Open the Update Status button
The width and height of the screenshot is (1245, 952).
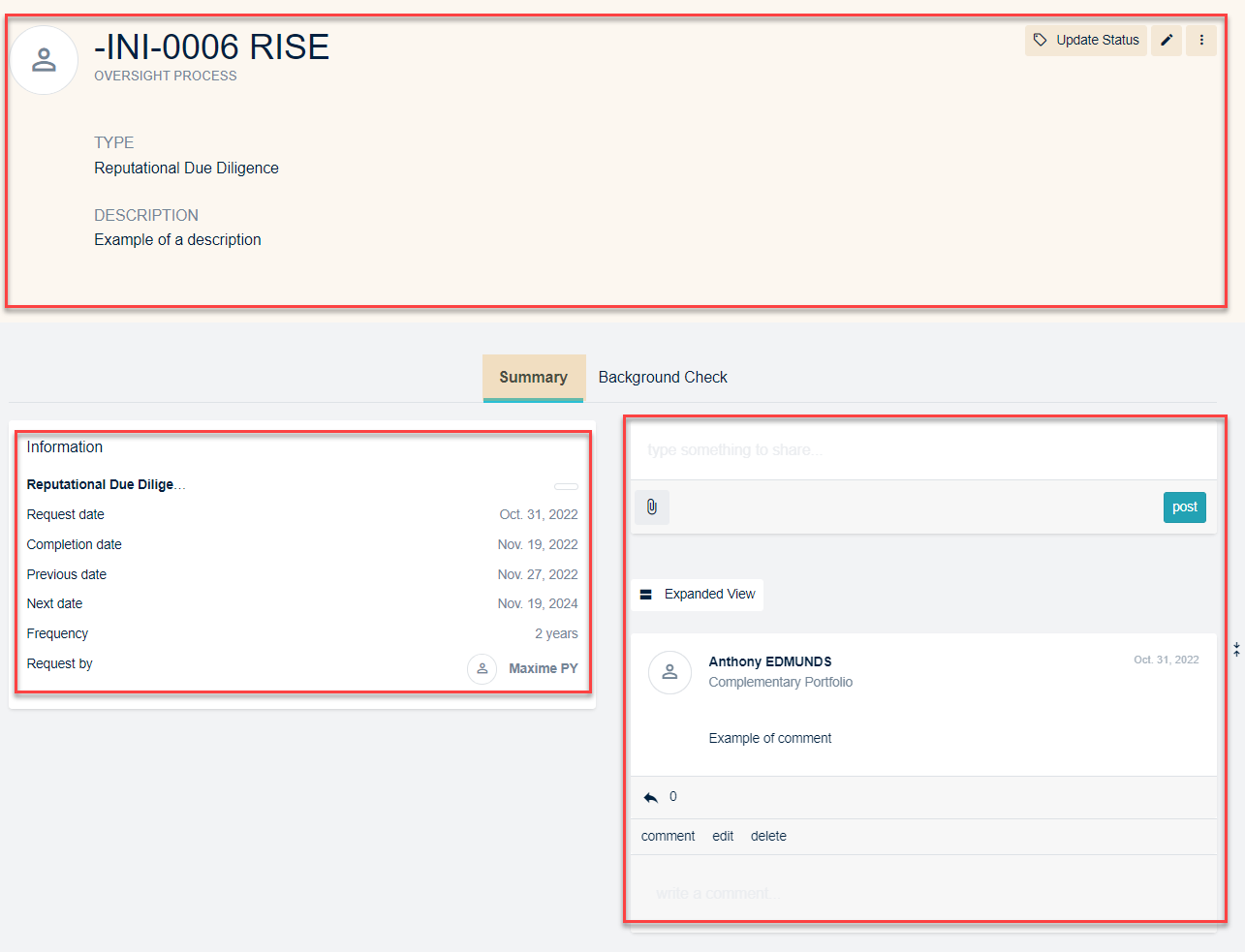[x=1085, y=41]
